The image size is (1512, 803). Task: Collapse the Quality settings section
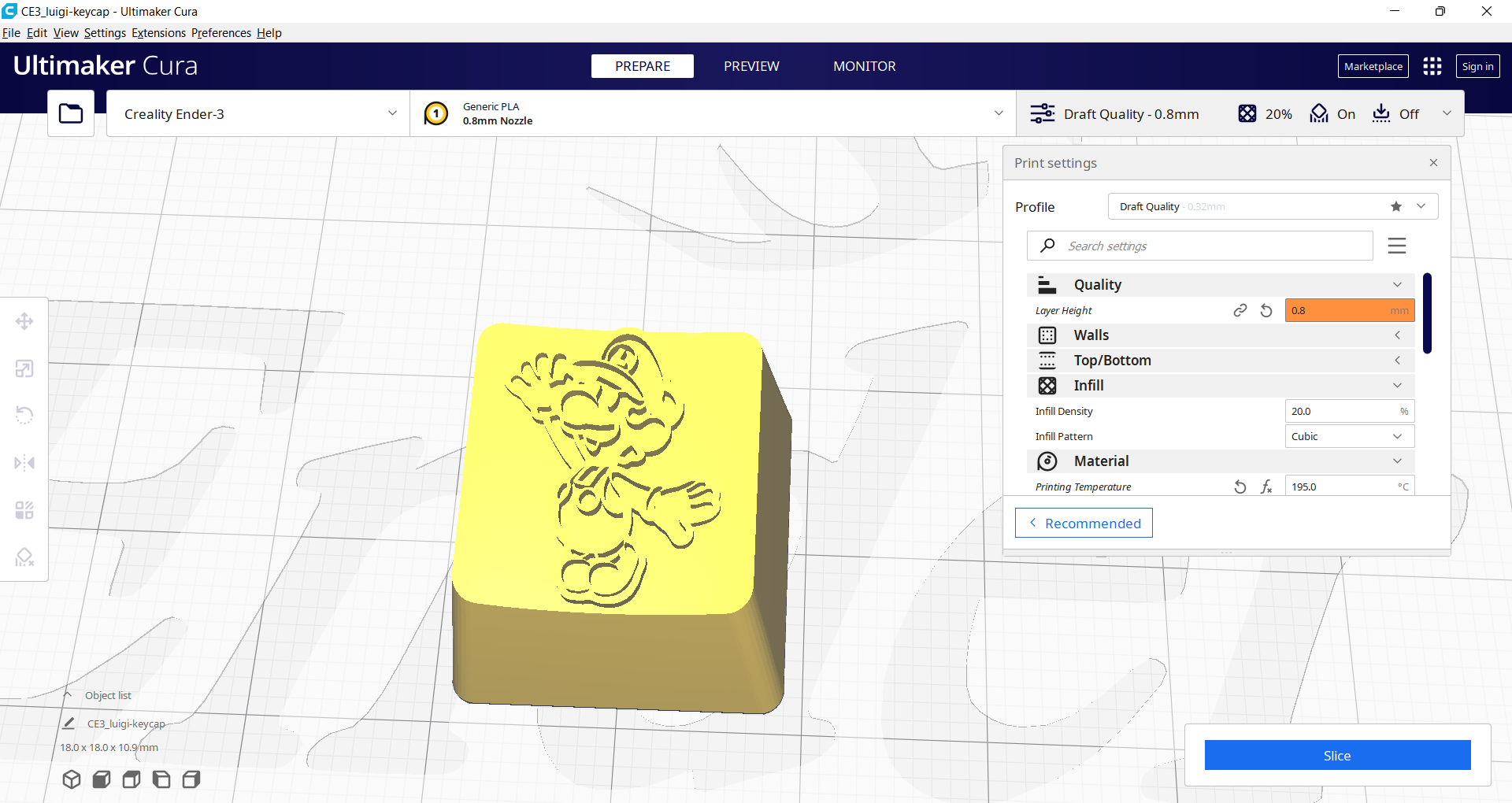(1221, 285)
